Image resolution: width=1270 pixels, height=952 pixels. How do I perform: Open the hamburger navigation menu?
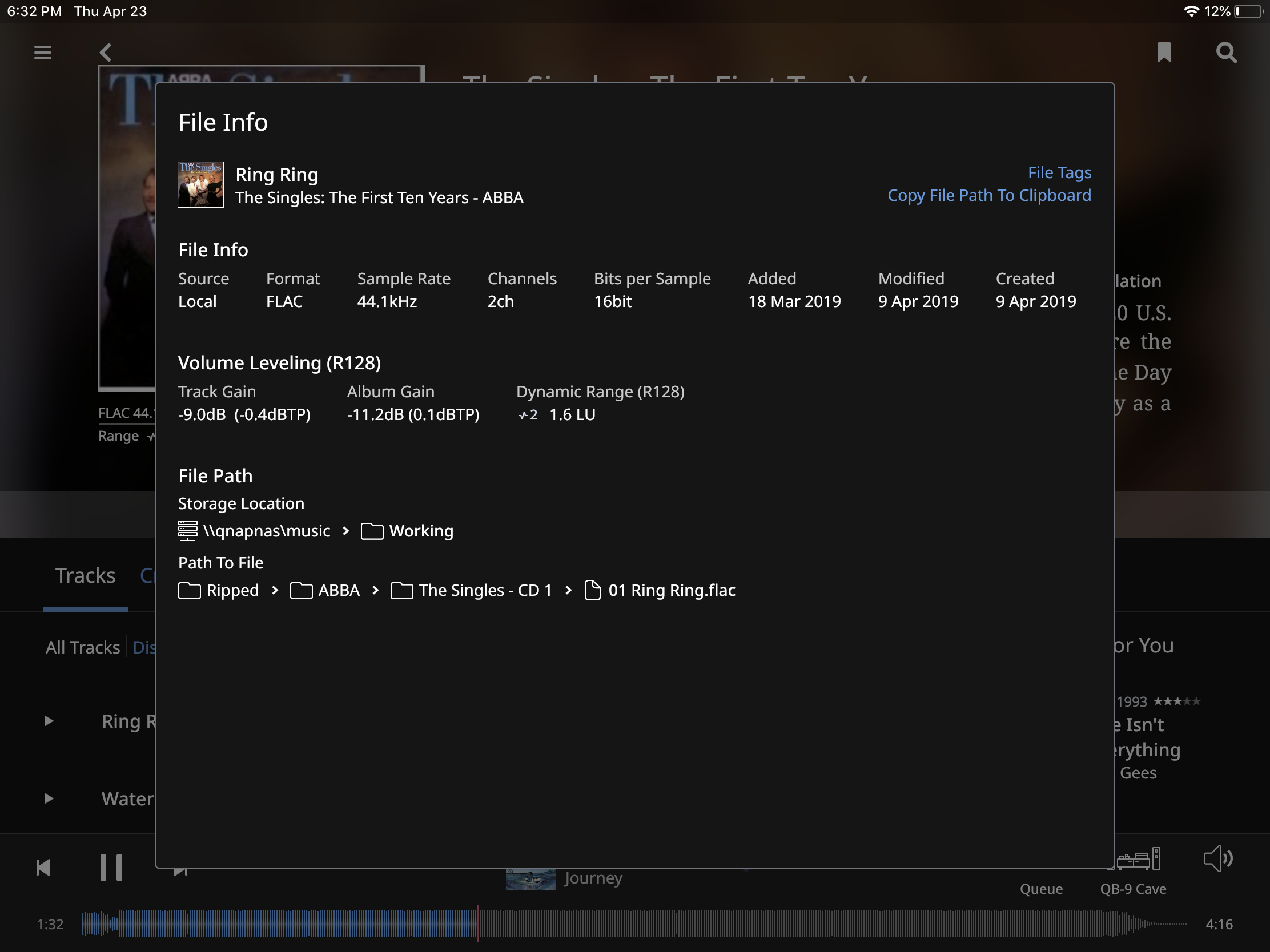42,53
